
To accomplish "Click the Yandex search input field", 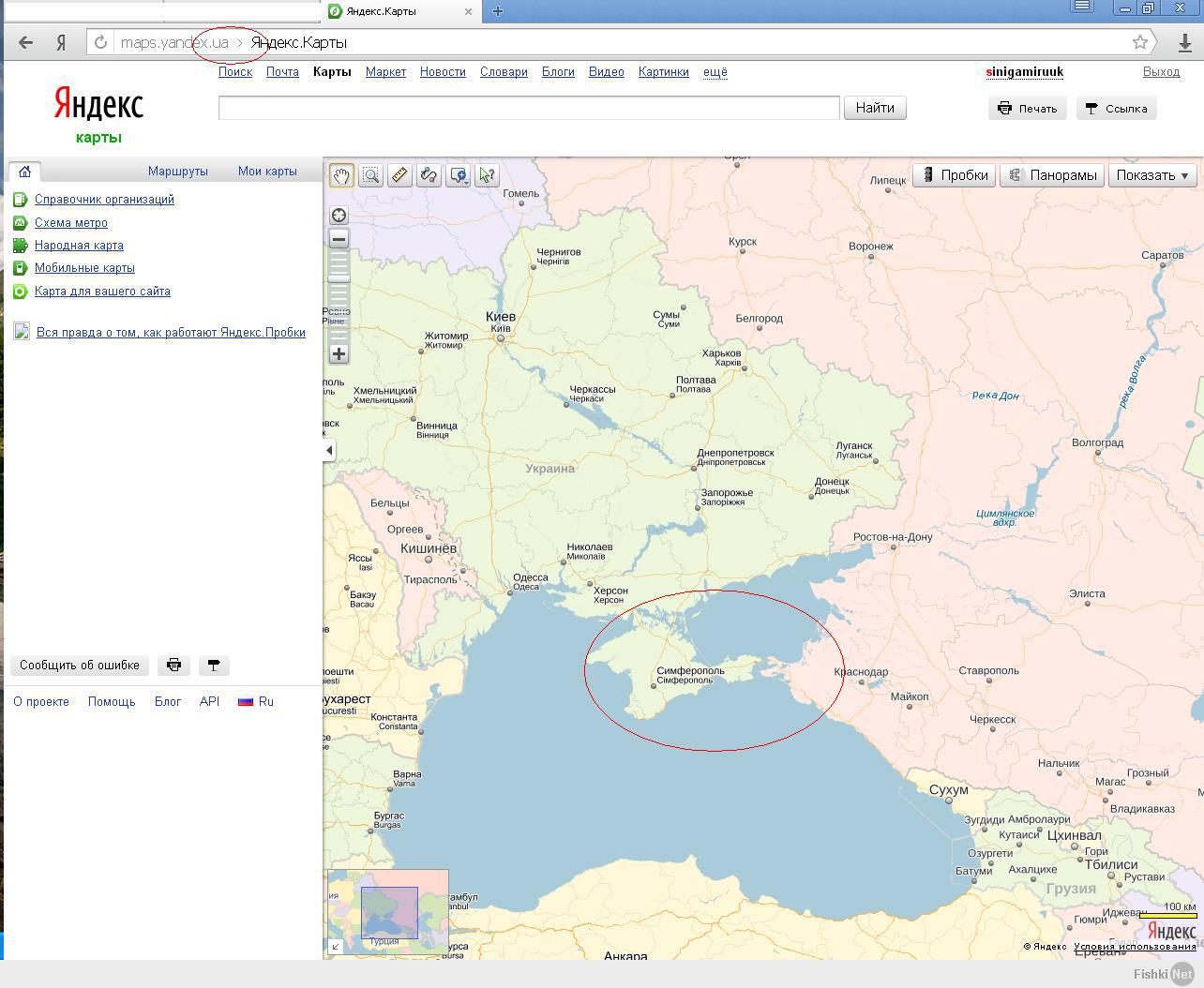I will tap(528, 108).
